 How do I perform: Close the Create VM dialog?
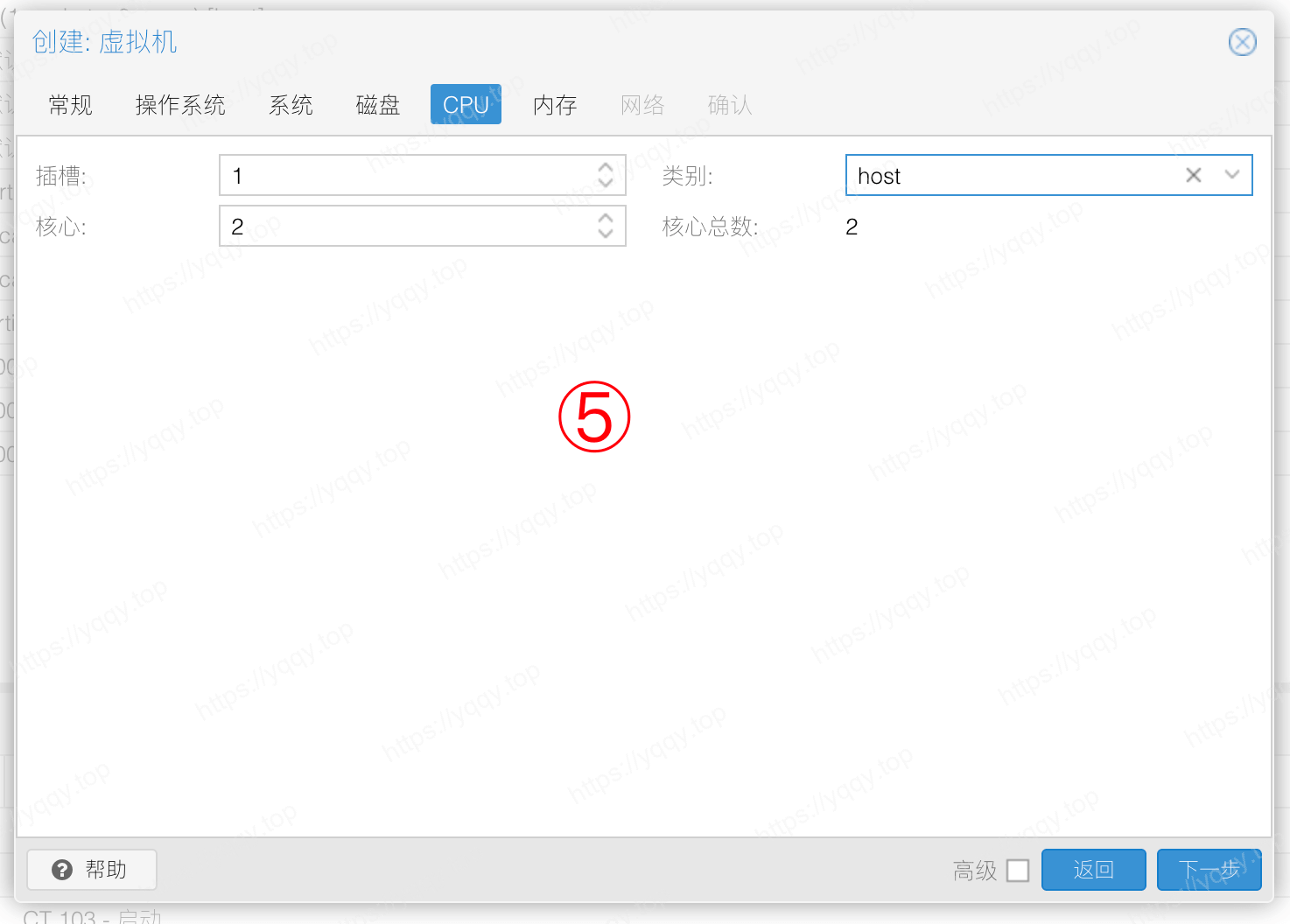(x=1242, y=42)
